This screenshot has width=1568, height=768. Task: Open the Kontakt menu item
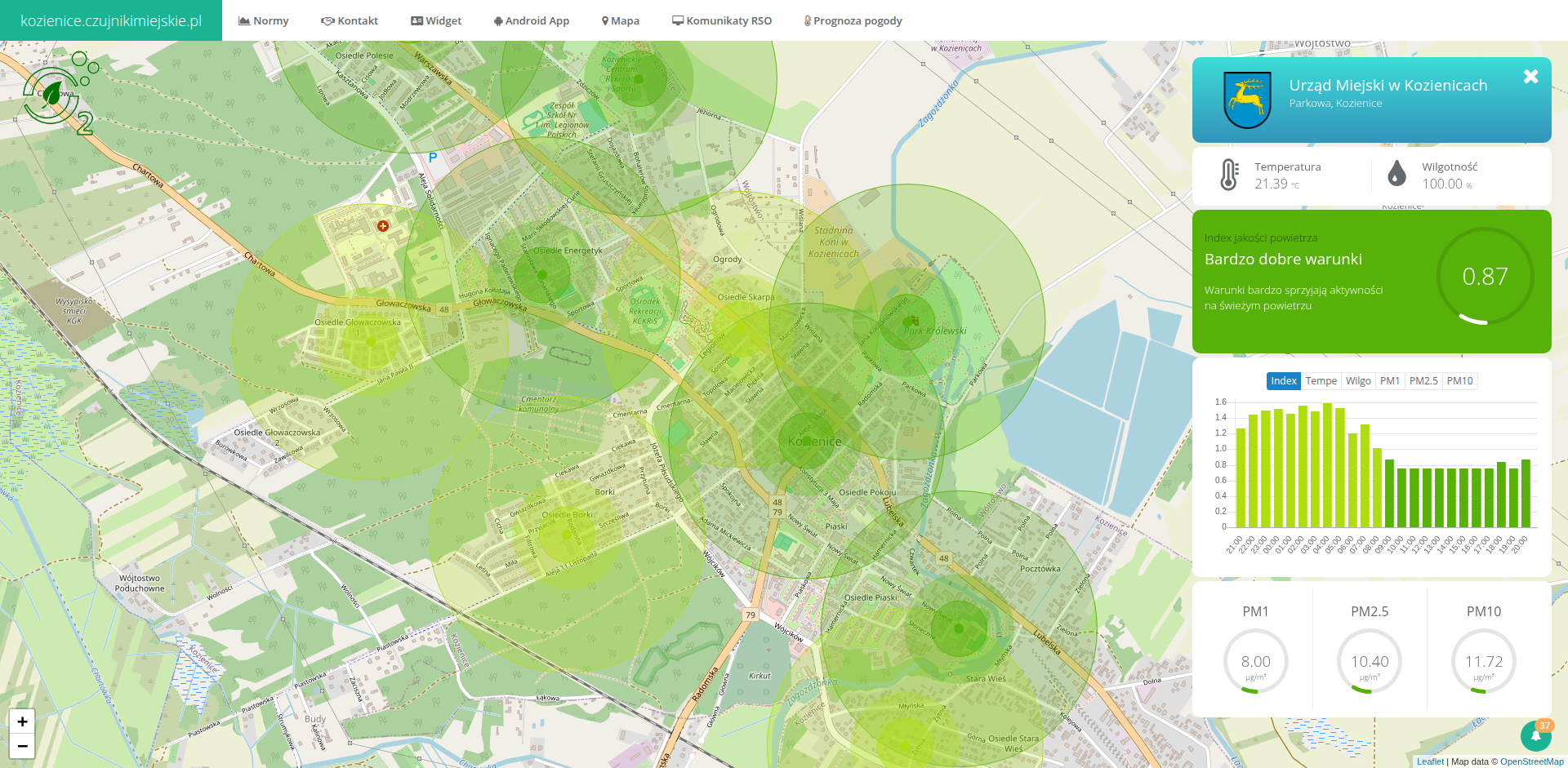(350, 20)
